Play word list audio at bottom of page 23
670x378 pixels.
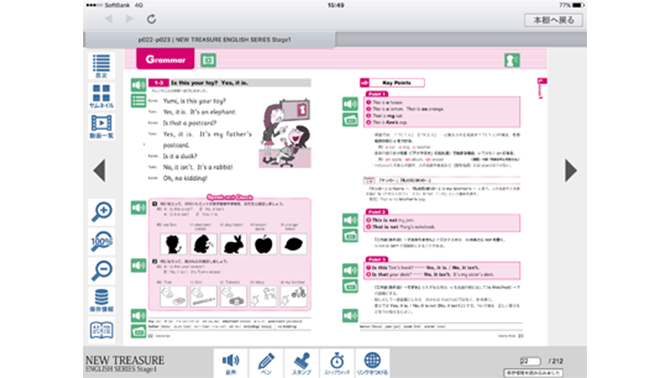(x=350, y=316)
